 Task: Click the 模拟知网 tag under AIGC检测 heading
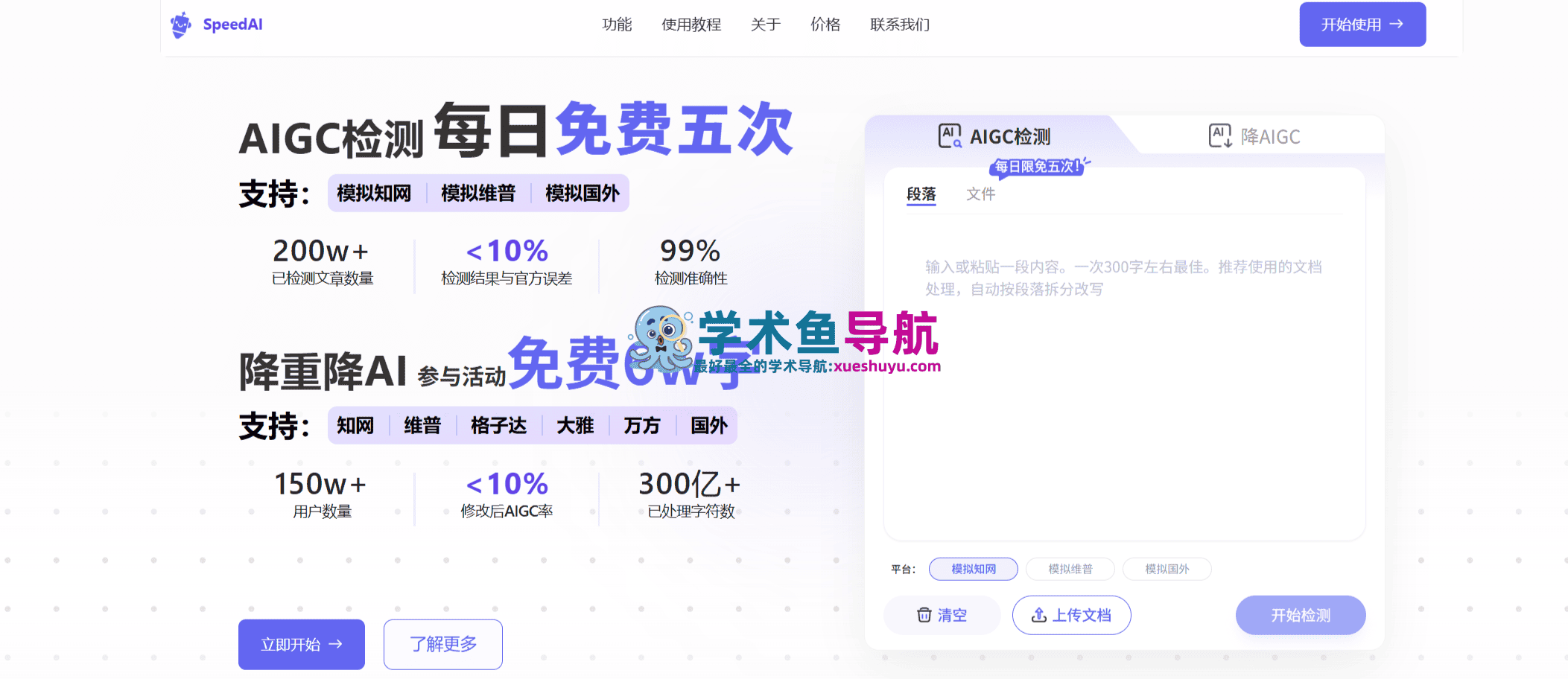pos(374,194)
